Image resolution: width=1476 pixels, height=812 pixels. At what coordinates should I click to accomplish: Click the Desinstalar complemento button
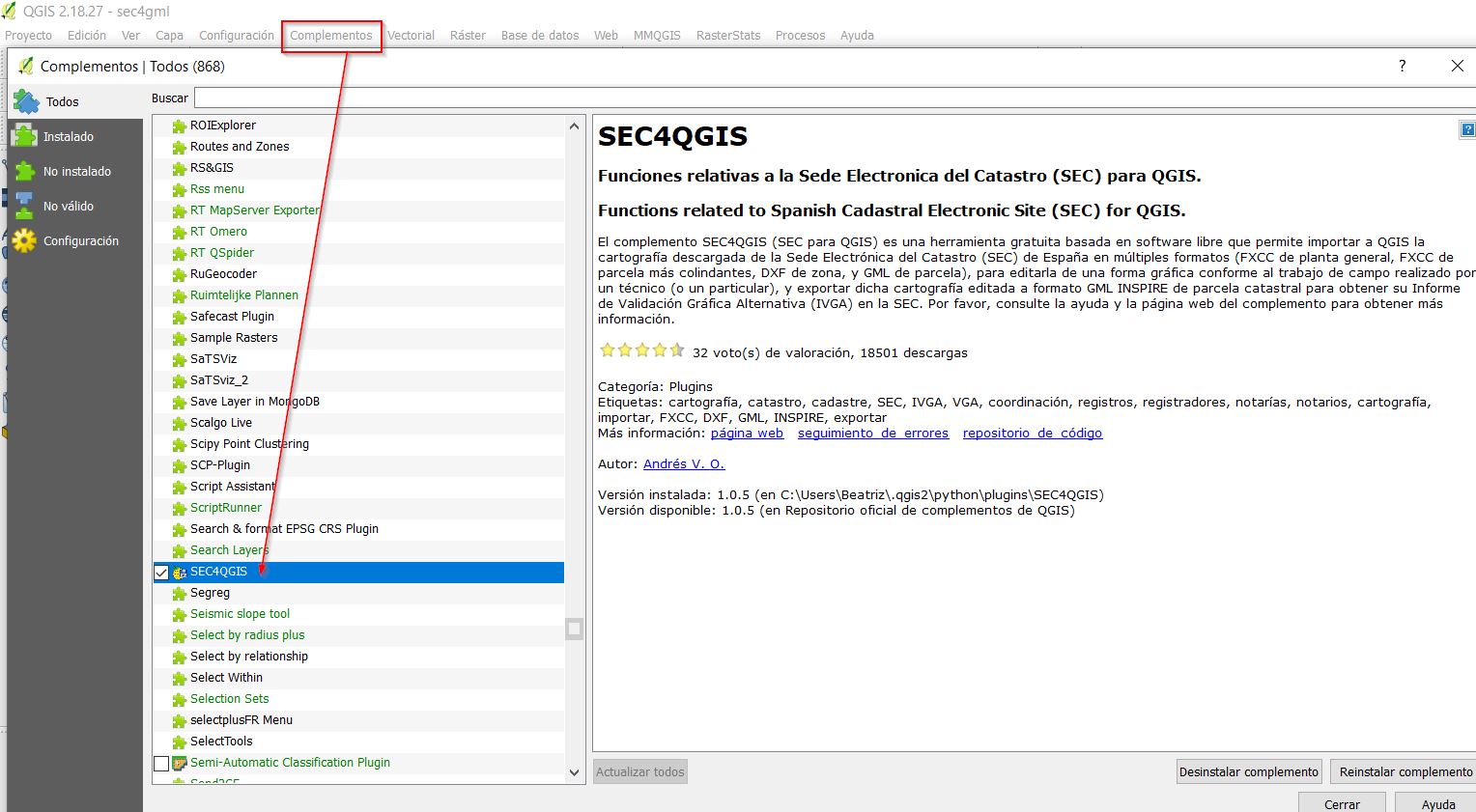point(1248,771)
